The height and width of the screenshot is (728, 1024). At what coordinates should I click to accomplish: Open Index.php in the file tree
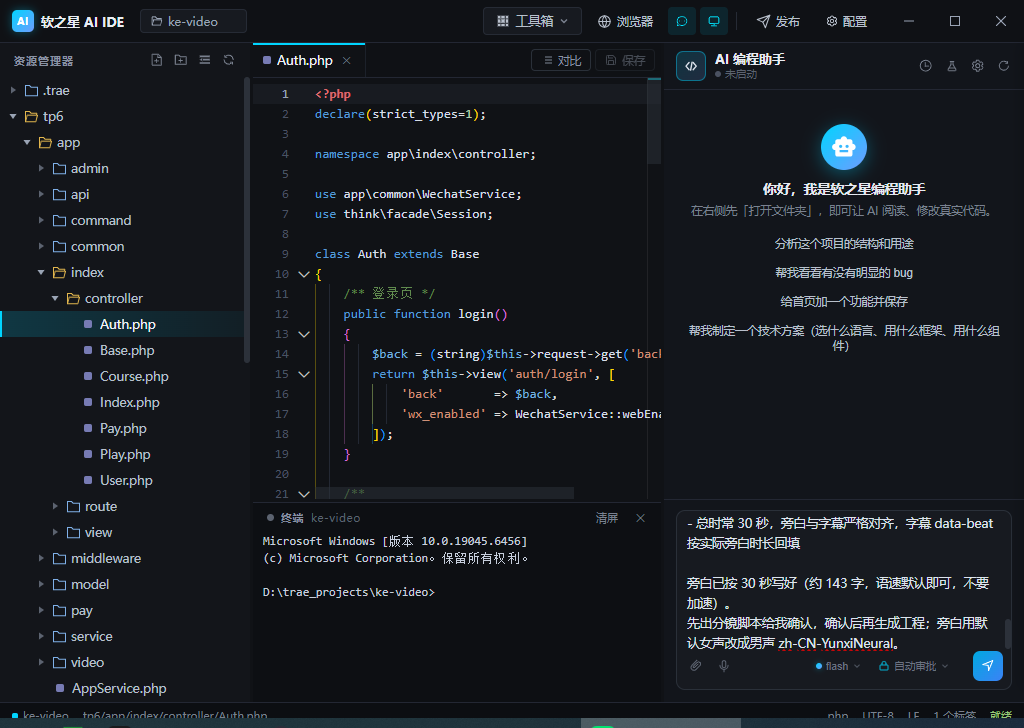tap(122, 402)
